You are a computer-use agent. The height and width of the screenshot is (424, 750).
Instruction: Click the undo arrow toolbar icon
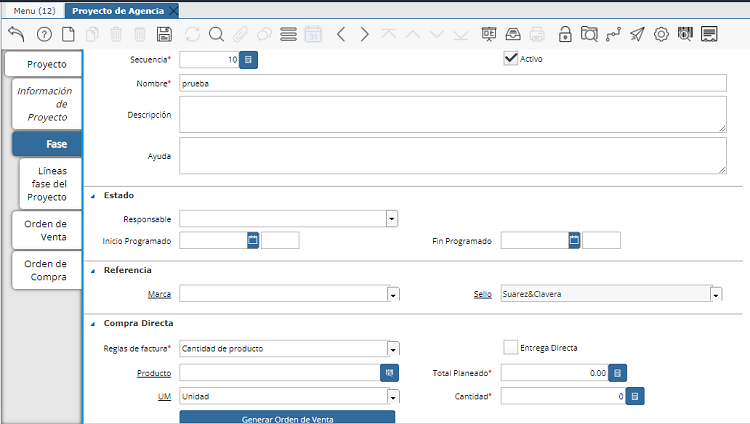tap(16, 34)
